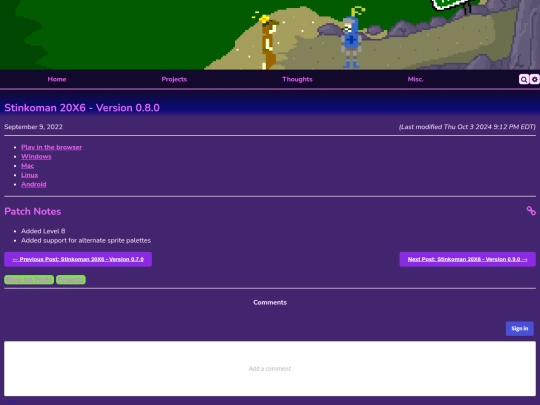
Task: Open the Windows download link
Action: (x=36, y=156)
